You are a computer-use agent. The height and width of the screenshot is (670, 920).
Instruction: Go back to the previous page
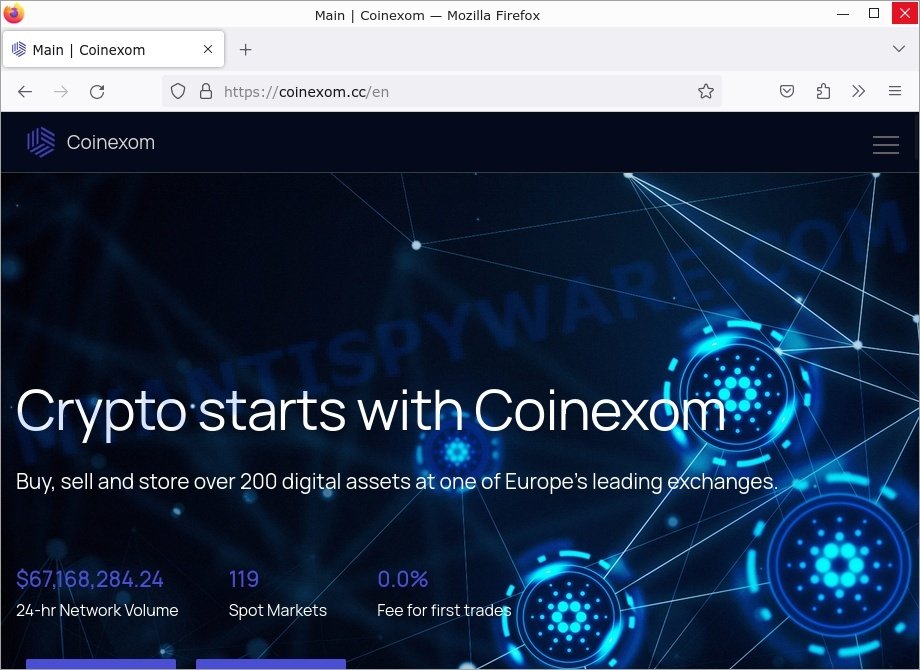click(x=25, y=92)
